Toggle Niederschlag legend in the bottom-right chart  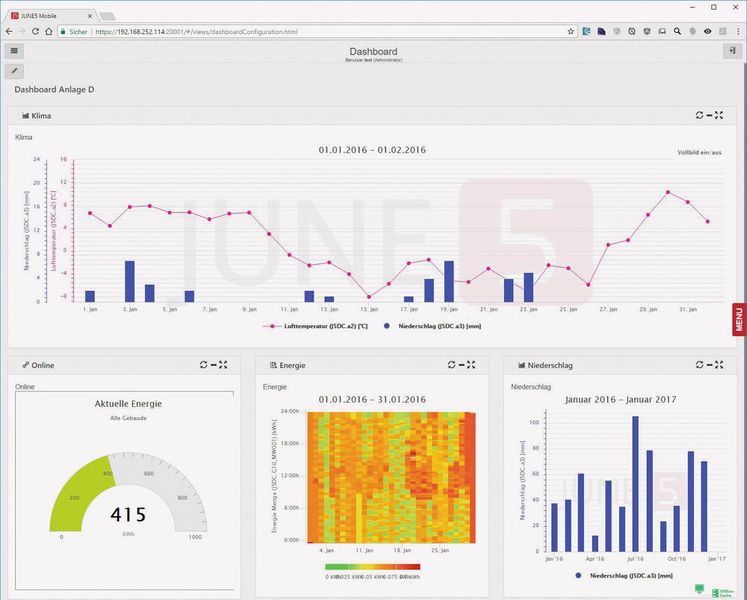pyautogui.click(x=624, y=576)
